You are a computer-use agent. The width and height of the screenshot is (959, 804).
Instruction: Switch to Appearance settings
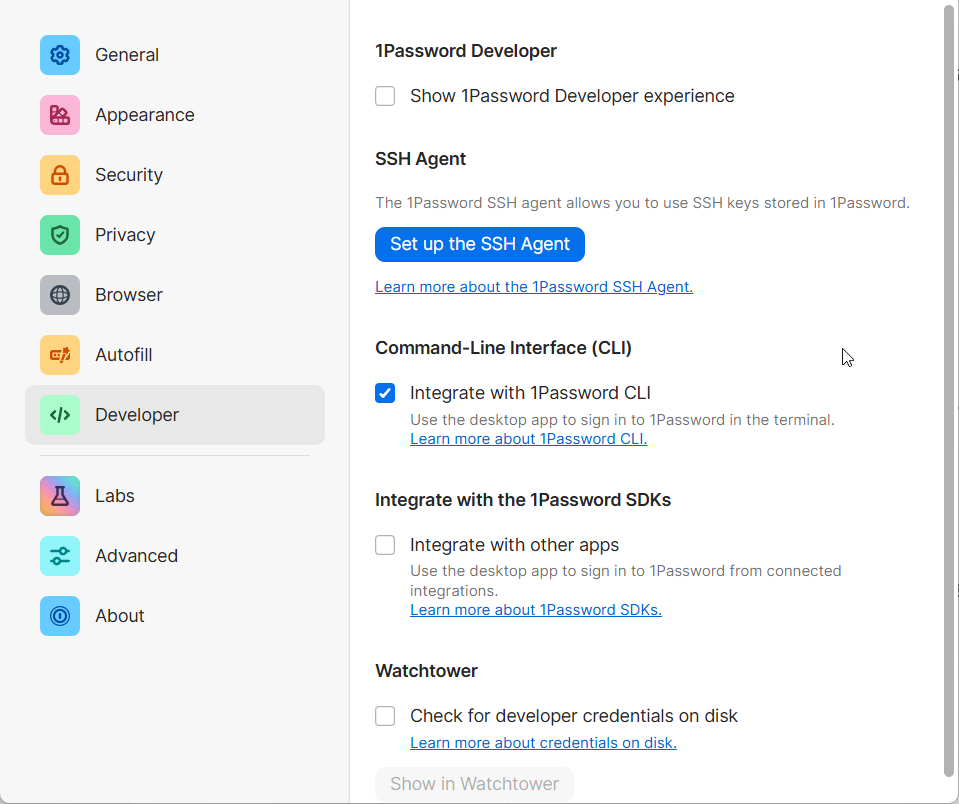tap(175, 115)
